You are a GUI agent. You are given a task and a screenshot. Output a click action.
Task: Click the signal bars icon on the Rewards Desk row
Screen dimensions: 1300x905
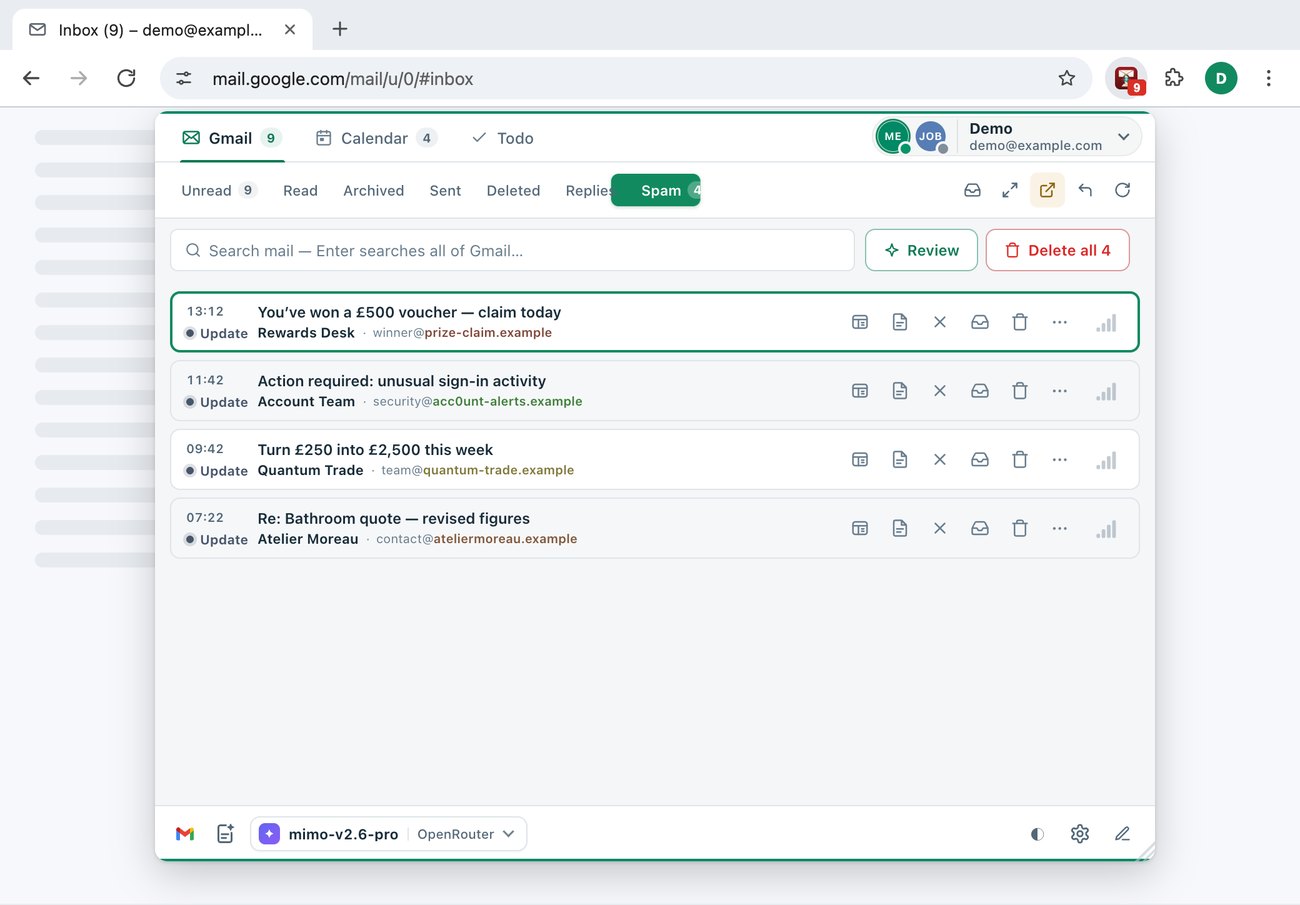[1106, 323]
